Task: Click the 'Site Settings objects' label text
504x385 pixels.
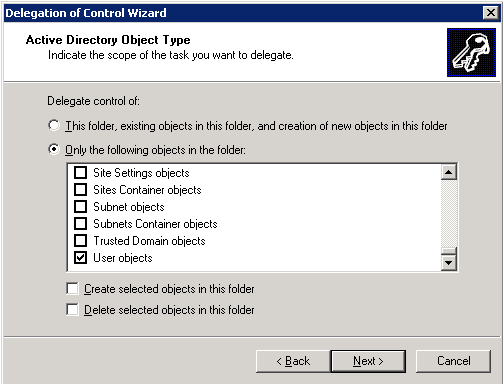Action: [141, 173]
